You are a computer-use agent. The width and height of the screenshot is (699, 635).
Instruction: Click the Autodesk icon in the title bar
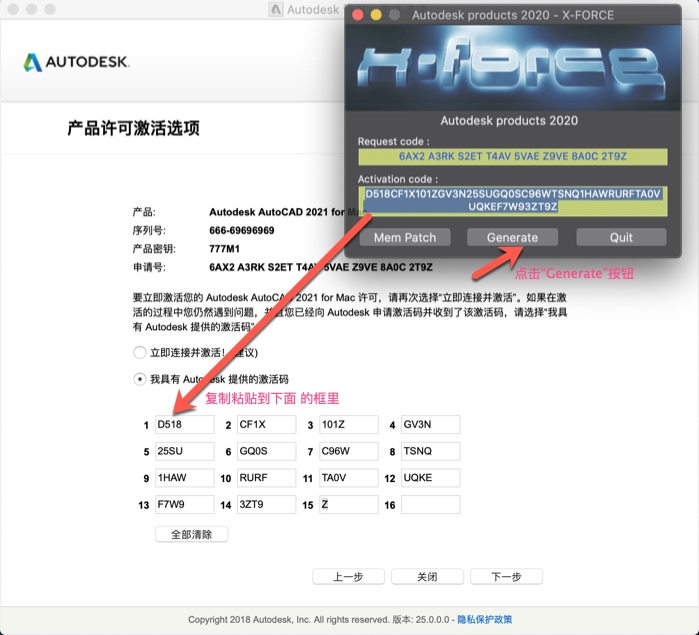276,10
